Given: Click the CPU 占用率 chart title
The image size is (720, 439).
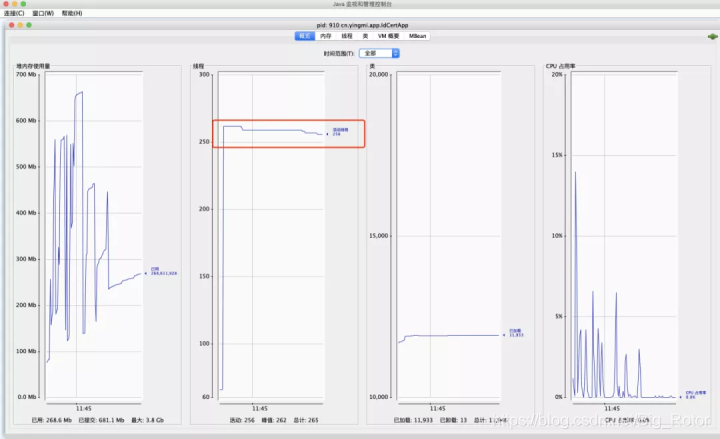Looking at the screenshot, I should click(560, 66).
